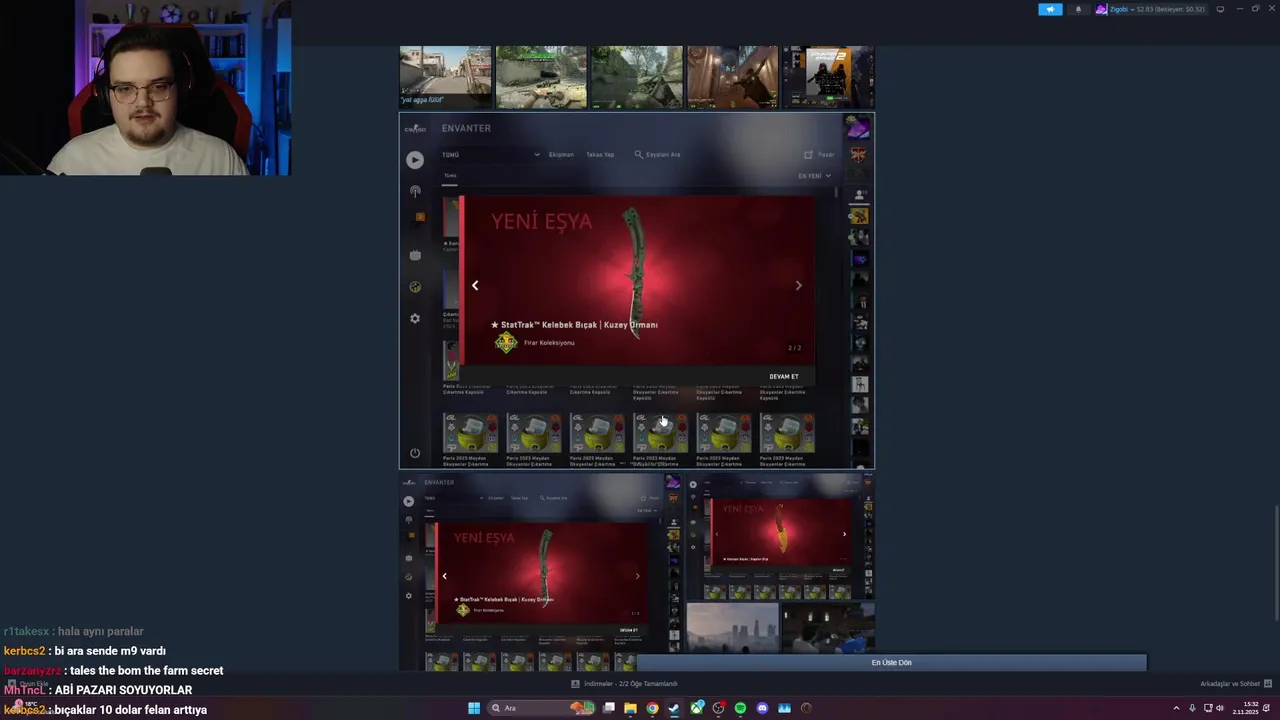Viewport: 1280px width, 720px height.
Task: Click the Eşyaları Ara search field
Action: [x=658, y=155]
